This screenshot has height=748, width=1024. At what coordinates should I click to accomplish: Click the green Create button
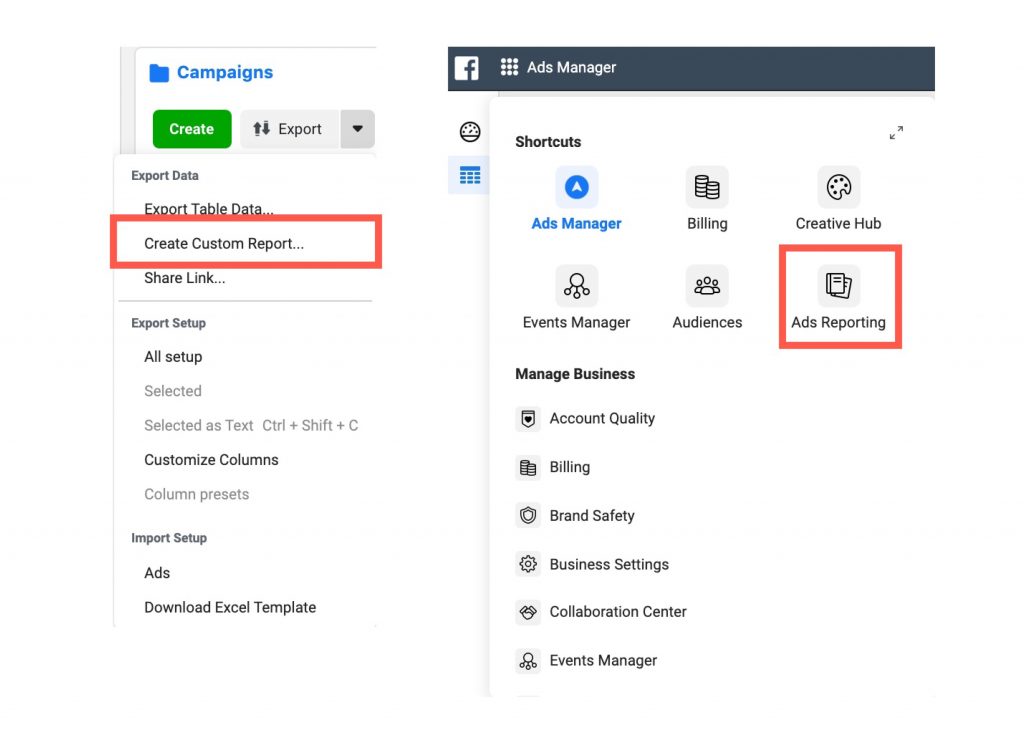[x=192, y=129]
